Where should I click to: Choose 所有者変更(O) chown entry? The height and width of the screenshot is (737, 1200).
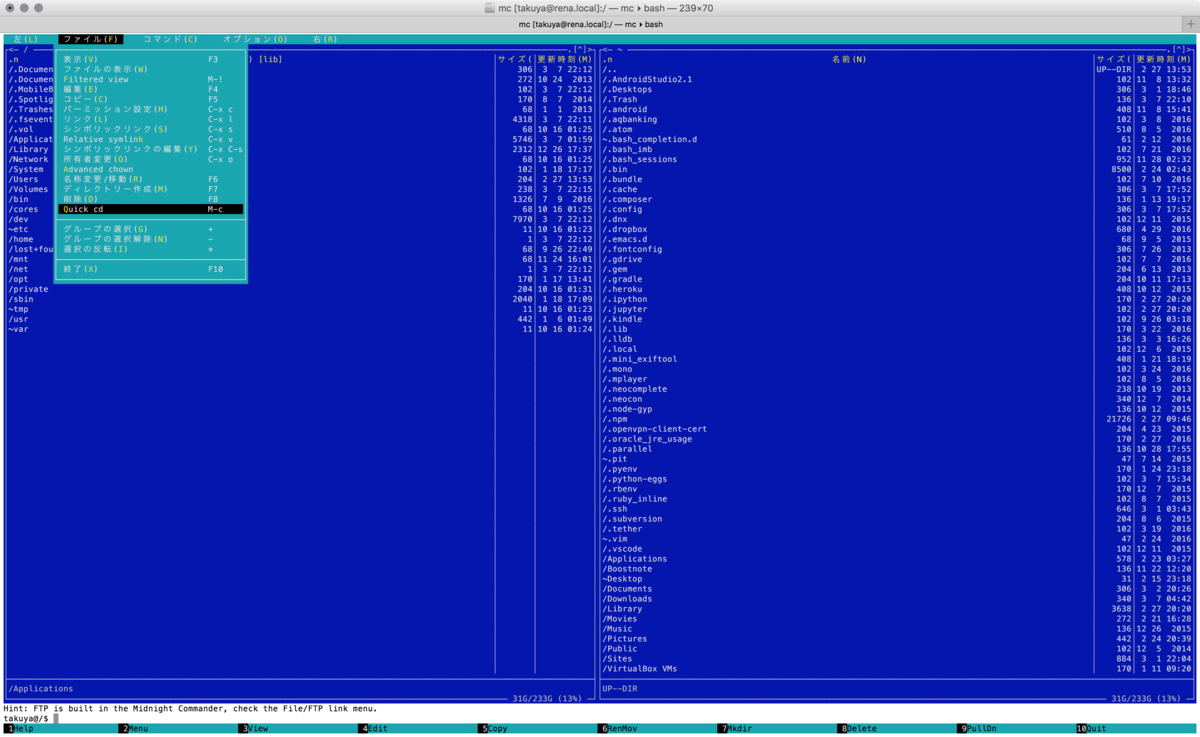pyautogui.click(x=150, y=159)
